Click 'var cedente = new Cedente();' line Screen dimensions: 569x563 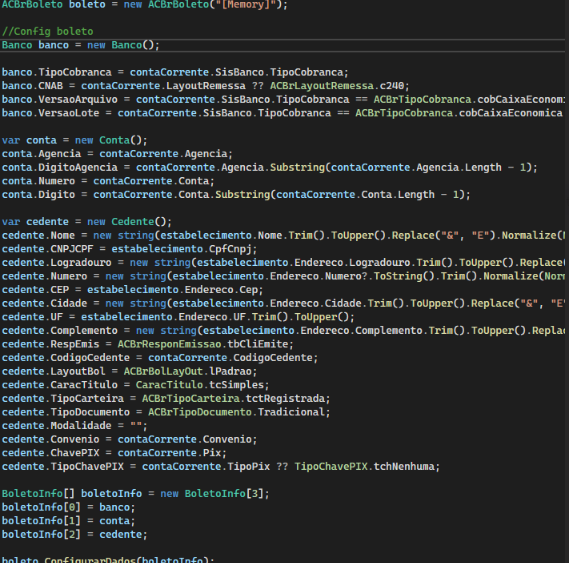click(87, 222)
